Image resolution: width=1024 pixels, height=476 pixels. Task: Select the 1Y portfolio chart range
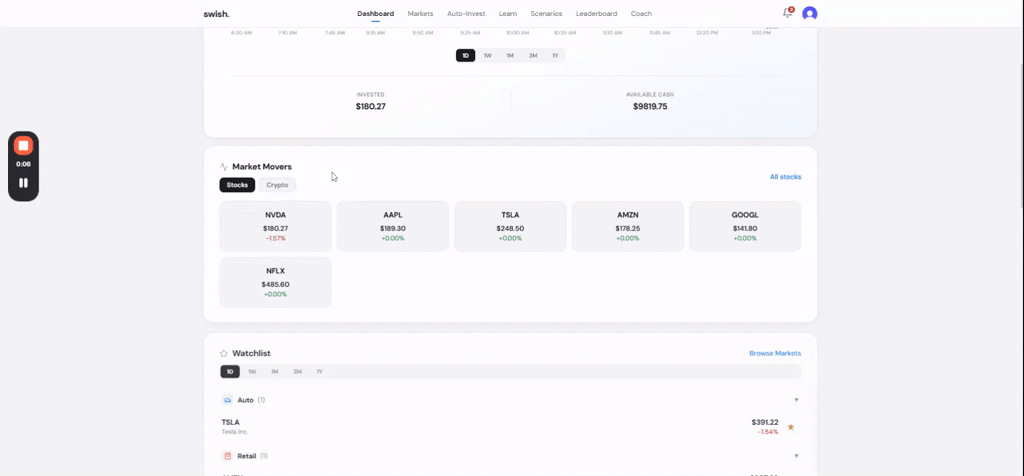coord(555,56)
